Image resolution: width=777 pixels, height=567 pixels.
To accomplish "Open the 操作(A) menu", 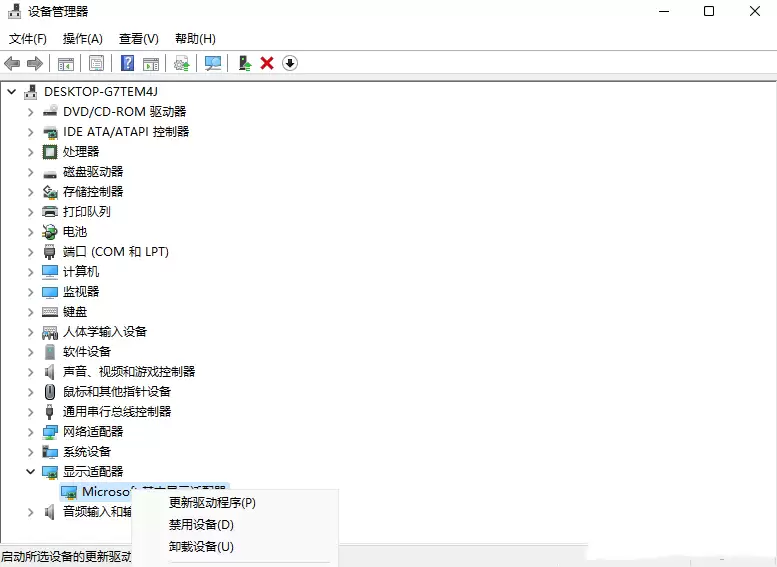I will click(83, 39).
